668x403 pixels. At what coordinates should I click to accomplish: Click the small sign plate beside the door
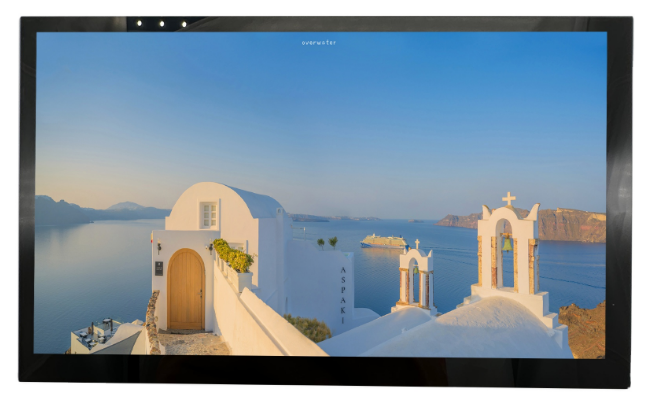pyautogui.click(x=158, y=268)
